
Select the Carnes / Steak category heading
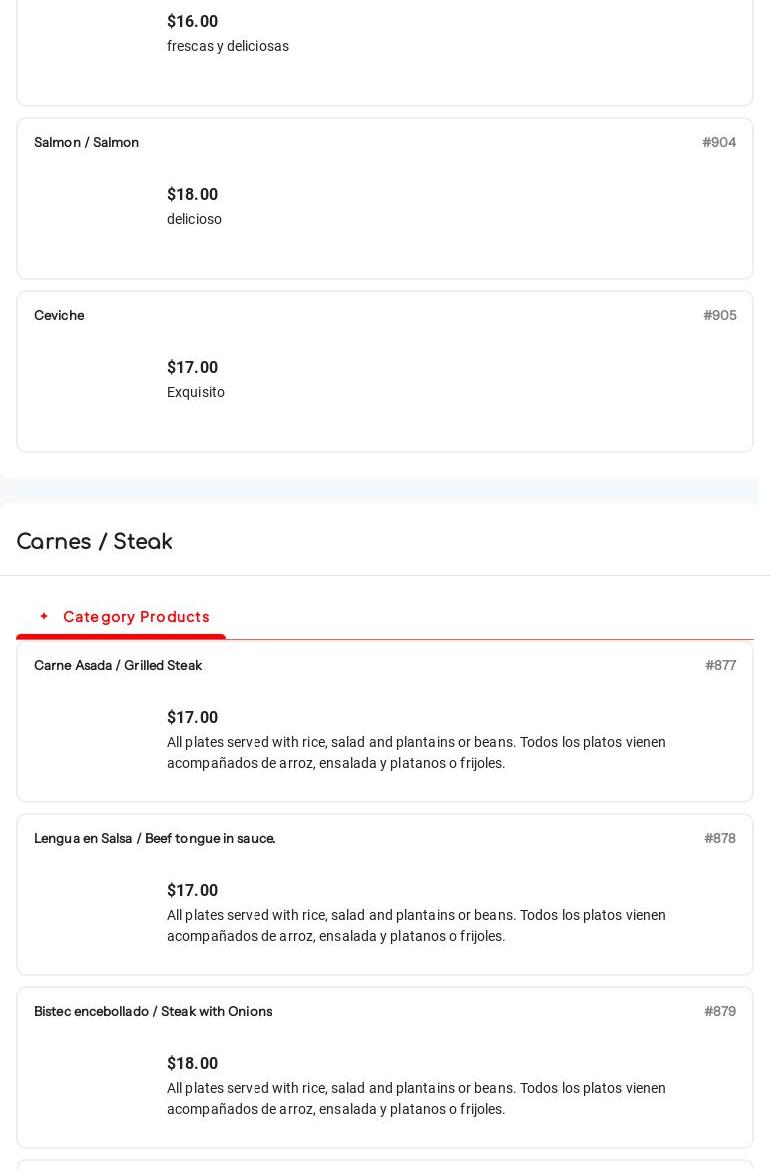pos(95,542)
